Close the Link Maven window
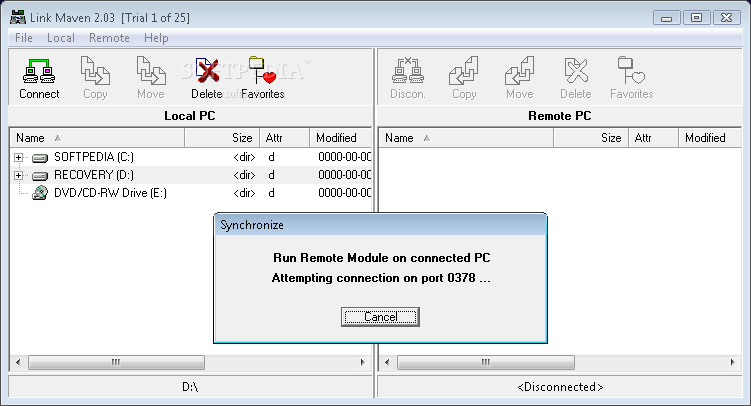Screen dimensions: 751x406 pyautogui.click(x=726, y=18)
